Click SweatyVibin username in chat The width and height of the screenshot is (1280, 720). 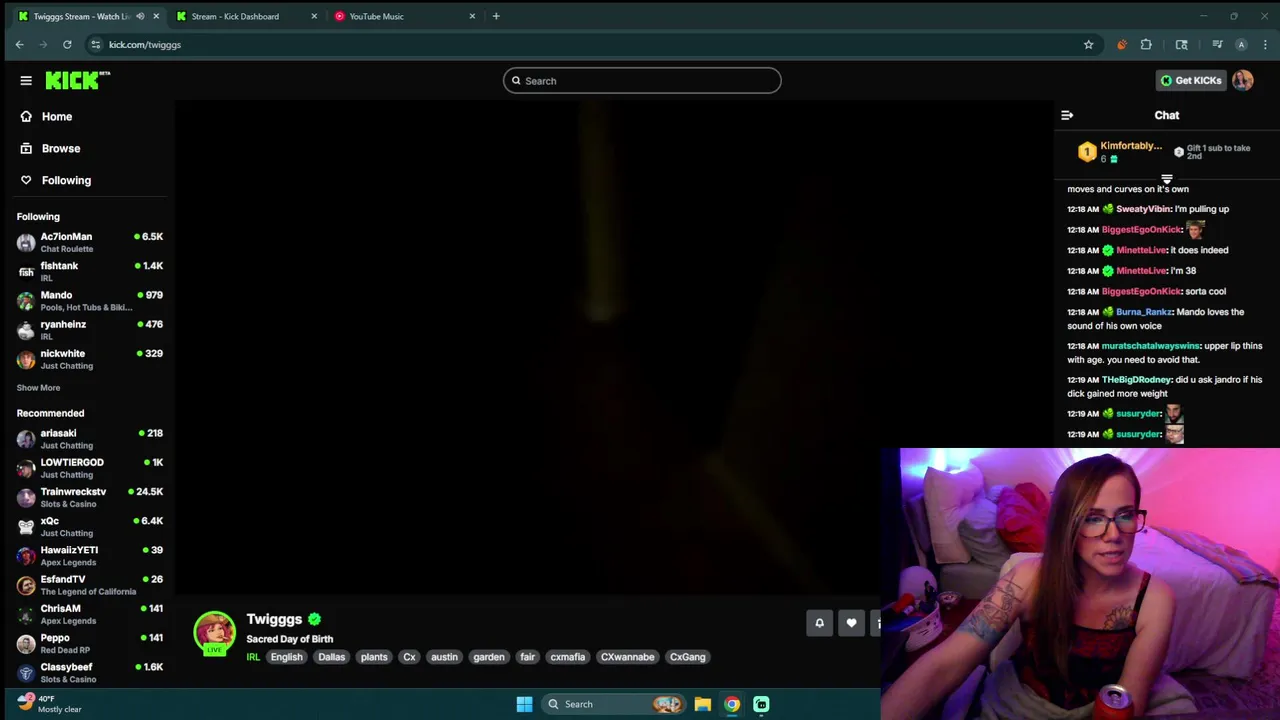tap(1143, 209)
